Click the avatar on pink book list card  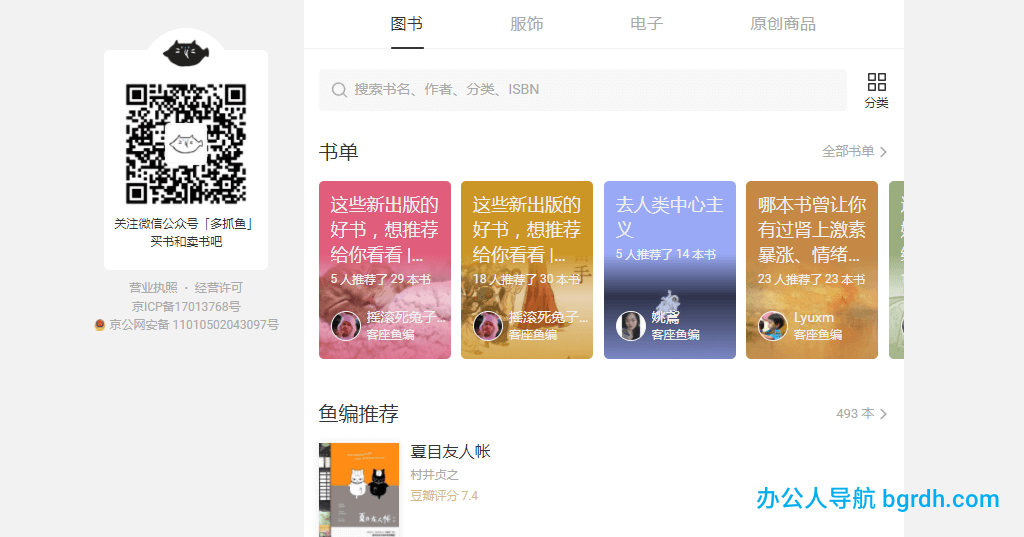coord(346,326)
